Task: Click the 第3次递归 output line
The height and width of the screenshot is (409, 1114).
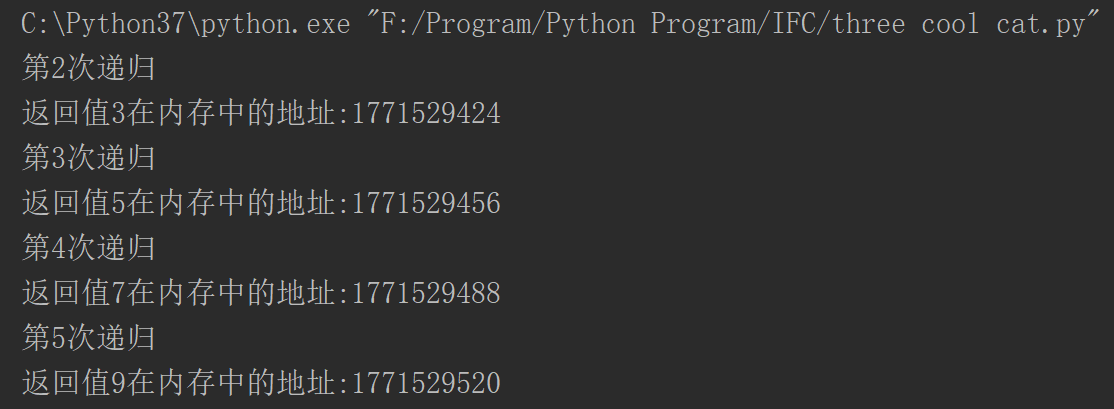Action: pyautogui.click(x=88, y=158)
